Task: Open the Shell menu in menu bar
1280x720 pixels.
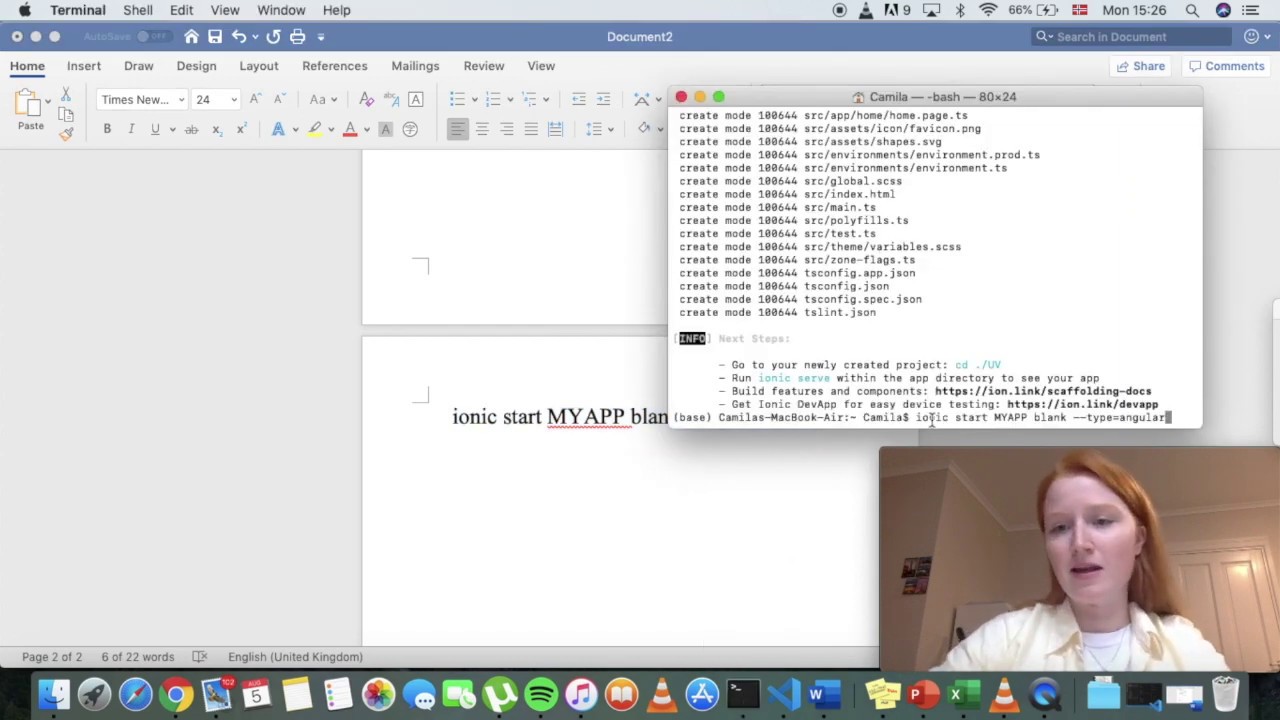Action: click(x=138, y=10)
